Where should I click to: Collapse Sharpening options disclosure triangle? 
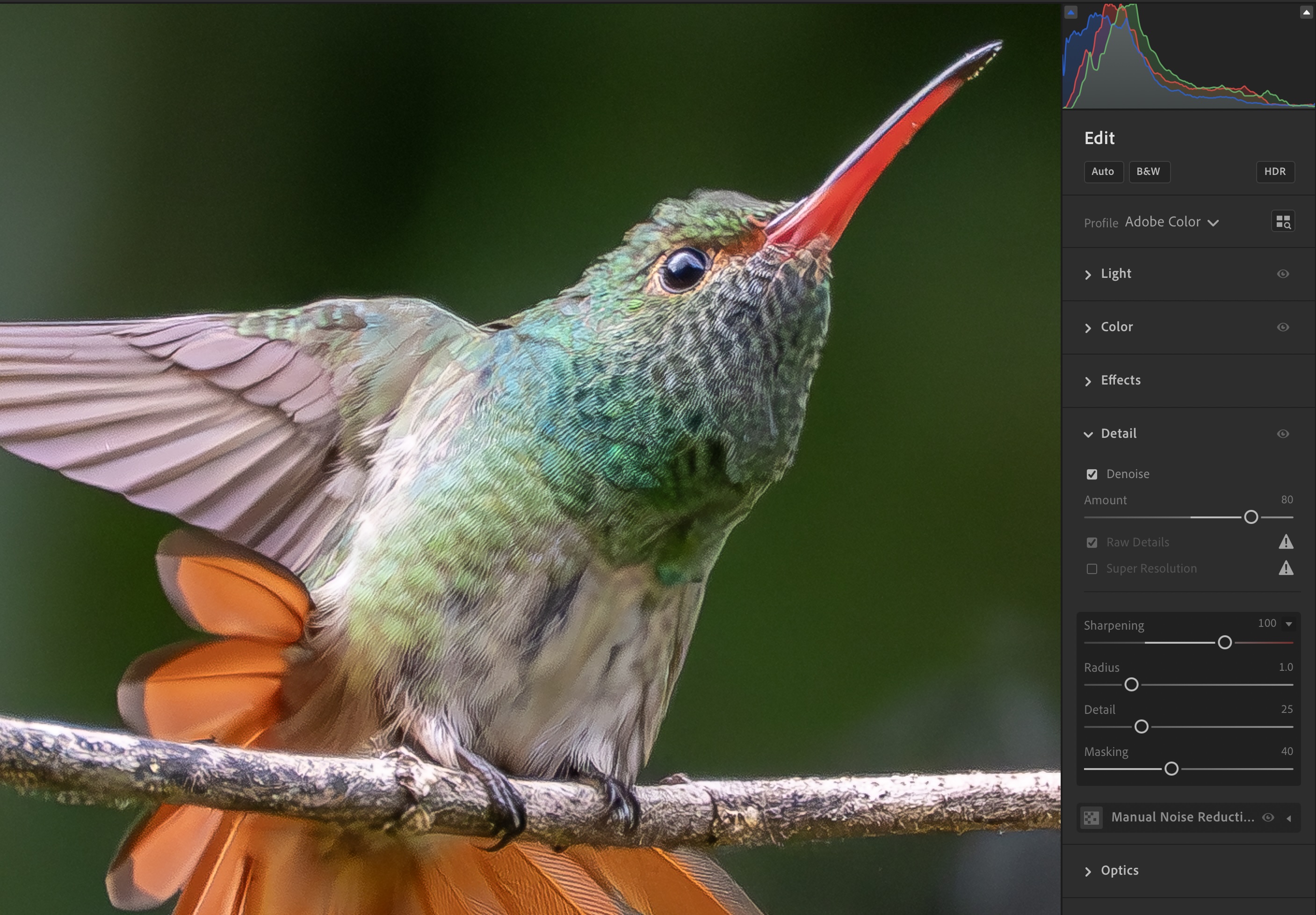[x=1288, y=624]
